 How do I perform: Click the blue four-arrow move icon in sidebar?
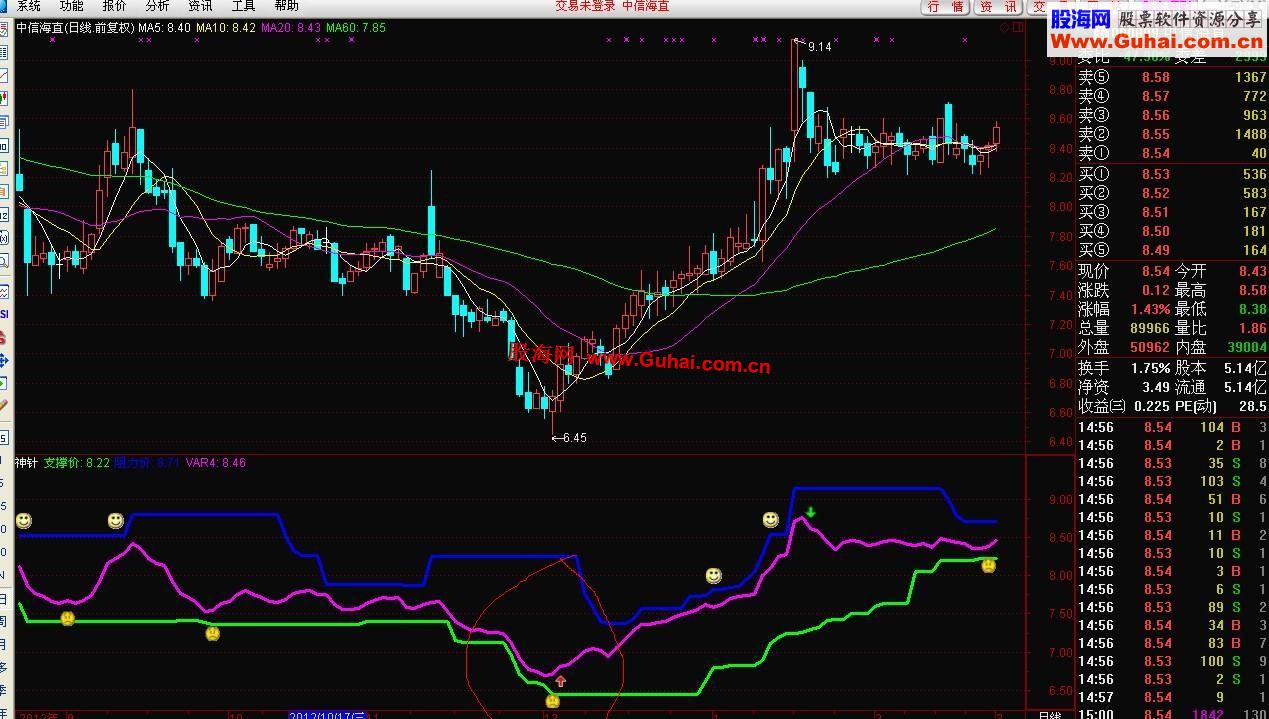(4, 360)
